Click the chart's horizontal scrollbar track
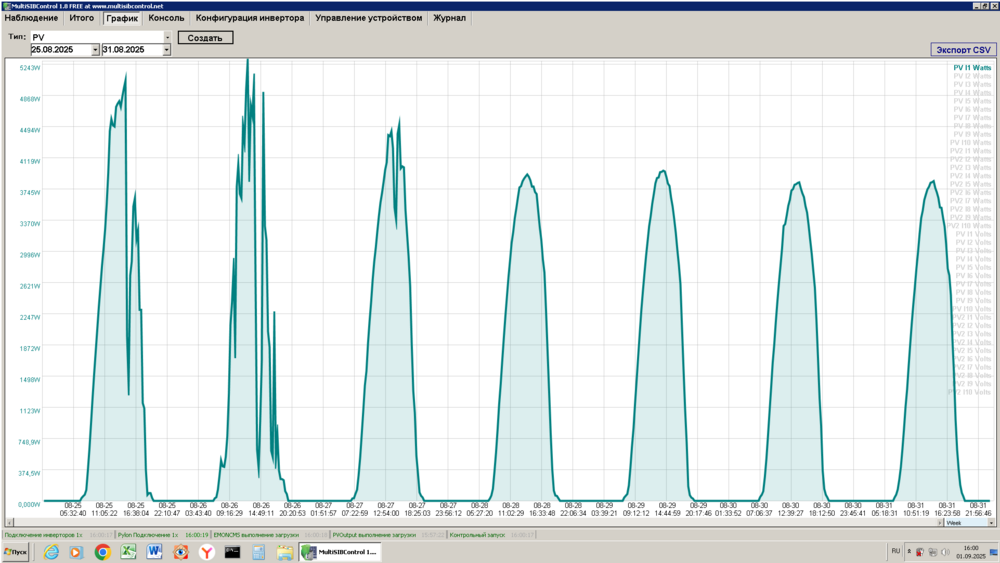Image resolution: width=1000 pixels, height=563 pixels. 470,522
